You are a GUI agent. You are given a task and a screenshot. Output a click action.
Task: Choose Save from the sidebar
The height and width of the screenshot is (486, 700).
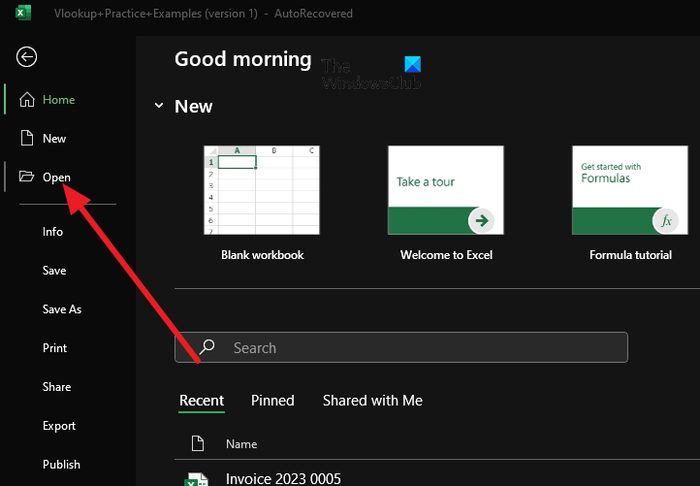tap(54, 270)
